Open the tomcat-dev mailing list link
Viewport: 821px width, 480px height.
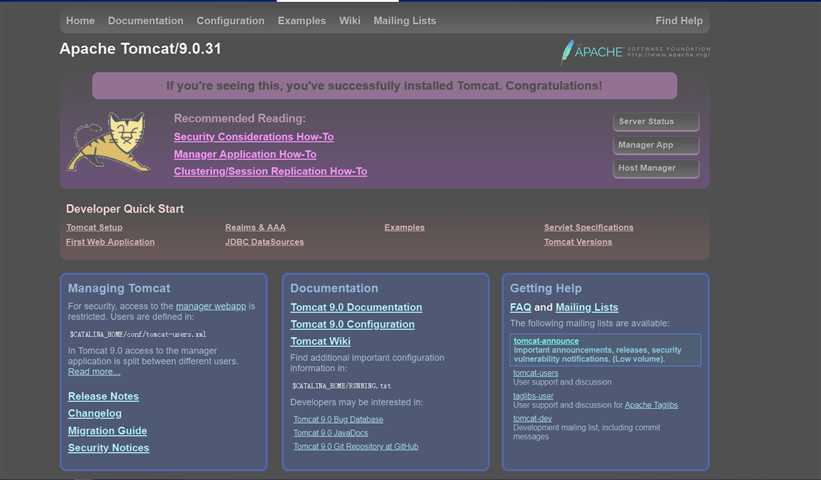(532, 419)
